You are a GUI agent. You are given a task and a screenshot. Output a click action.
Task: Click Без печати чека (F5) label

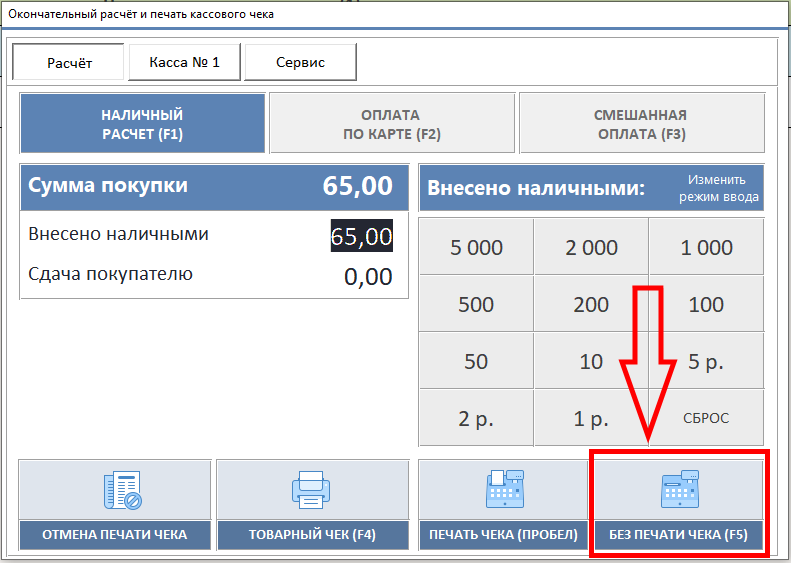coord(678,535)
